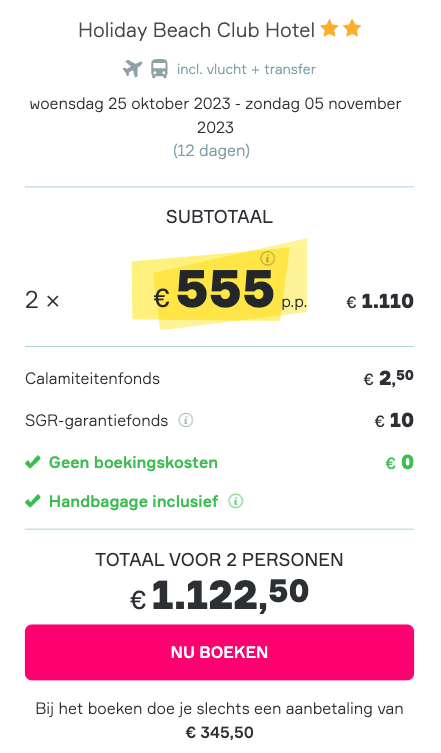
Task: Click the €1.110 subtotal amount
Action: (380, 302)
